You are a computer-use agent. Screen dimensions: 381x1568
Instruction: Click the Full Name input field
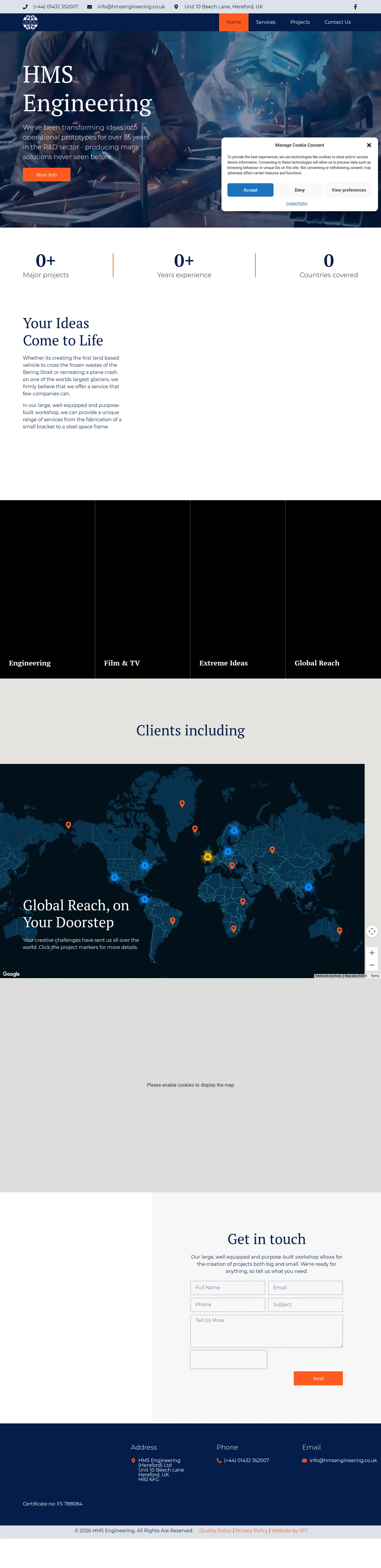pos(228,1287)
